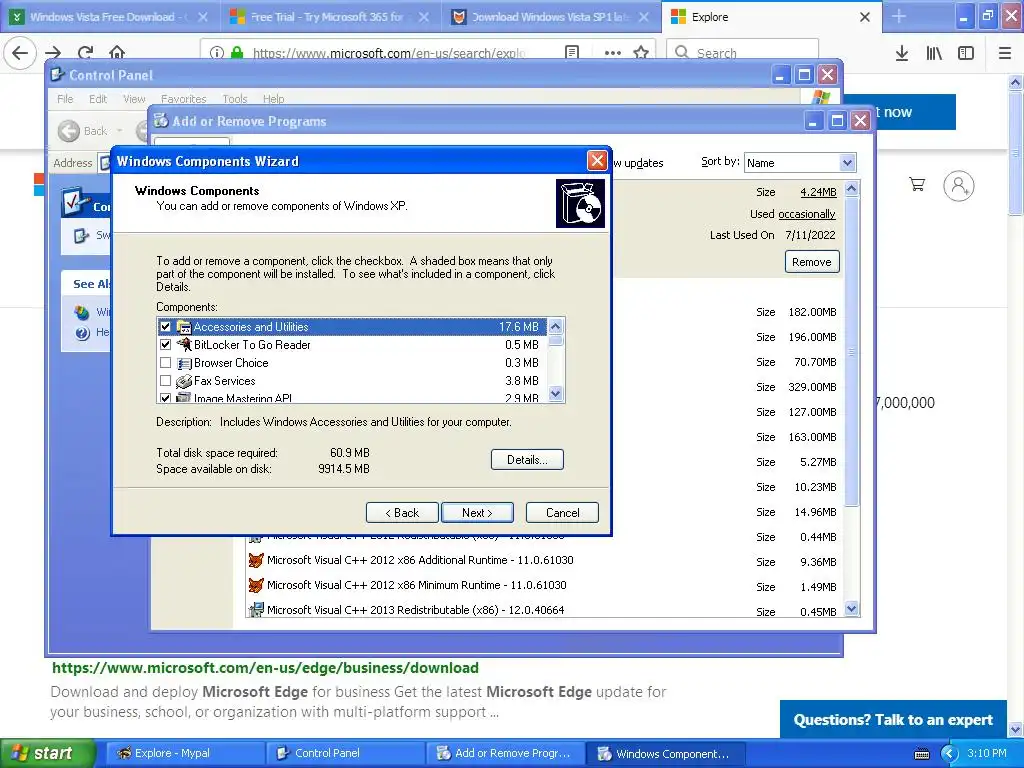Open the Favorites menu in Control Panel
Screen dimensions: 1024x768
tap(184, 99)
